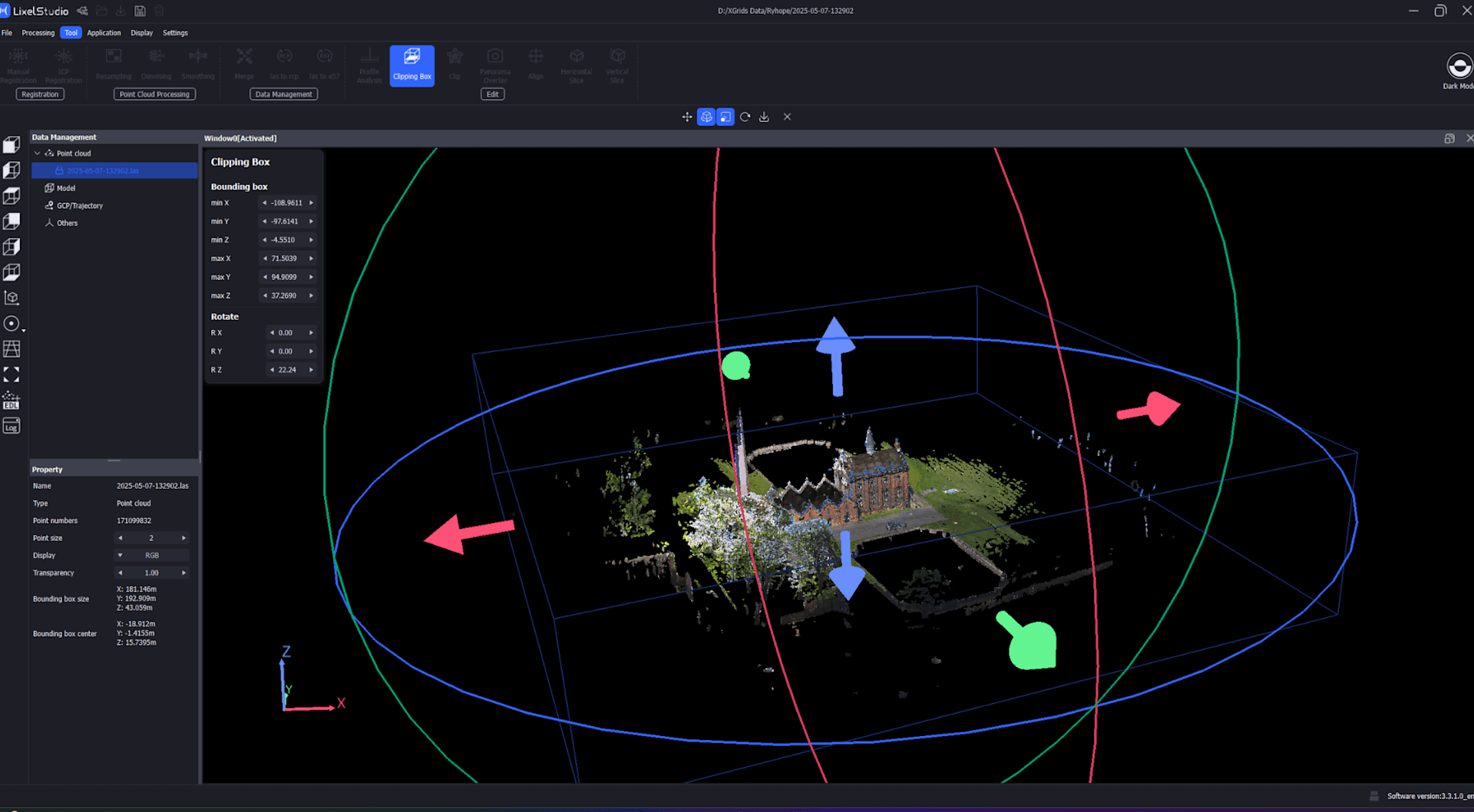Screen dimensions: 1474x812
Task: Decrease the Transparency value
Action: tap(120, 573)
